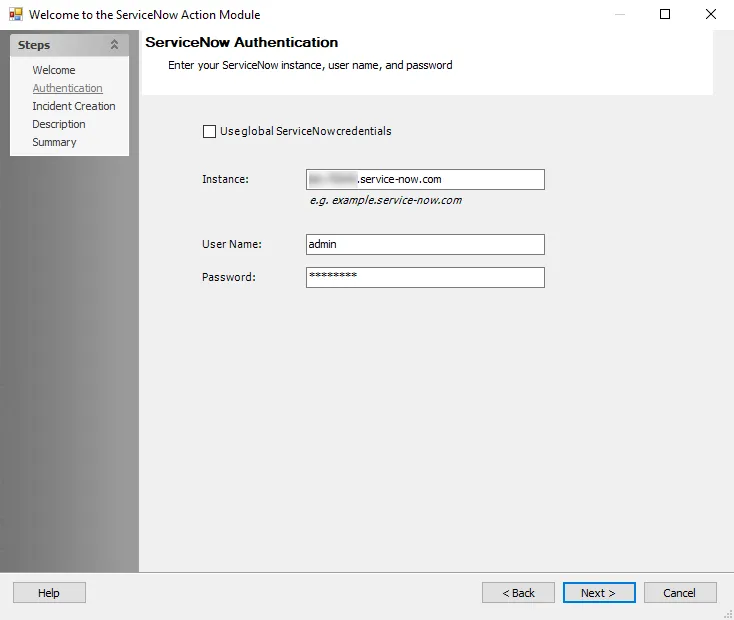Click the example.service-now.com hint text

[x=386, y=200]
